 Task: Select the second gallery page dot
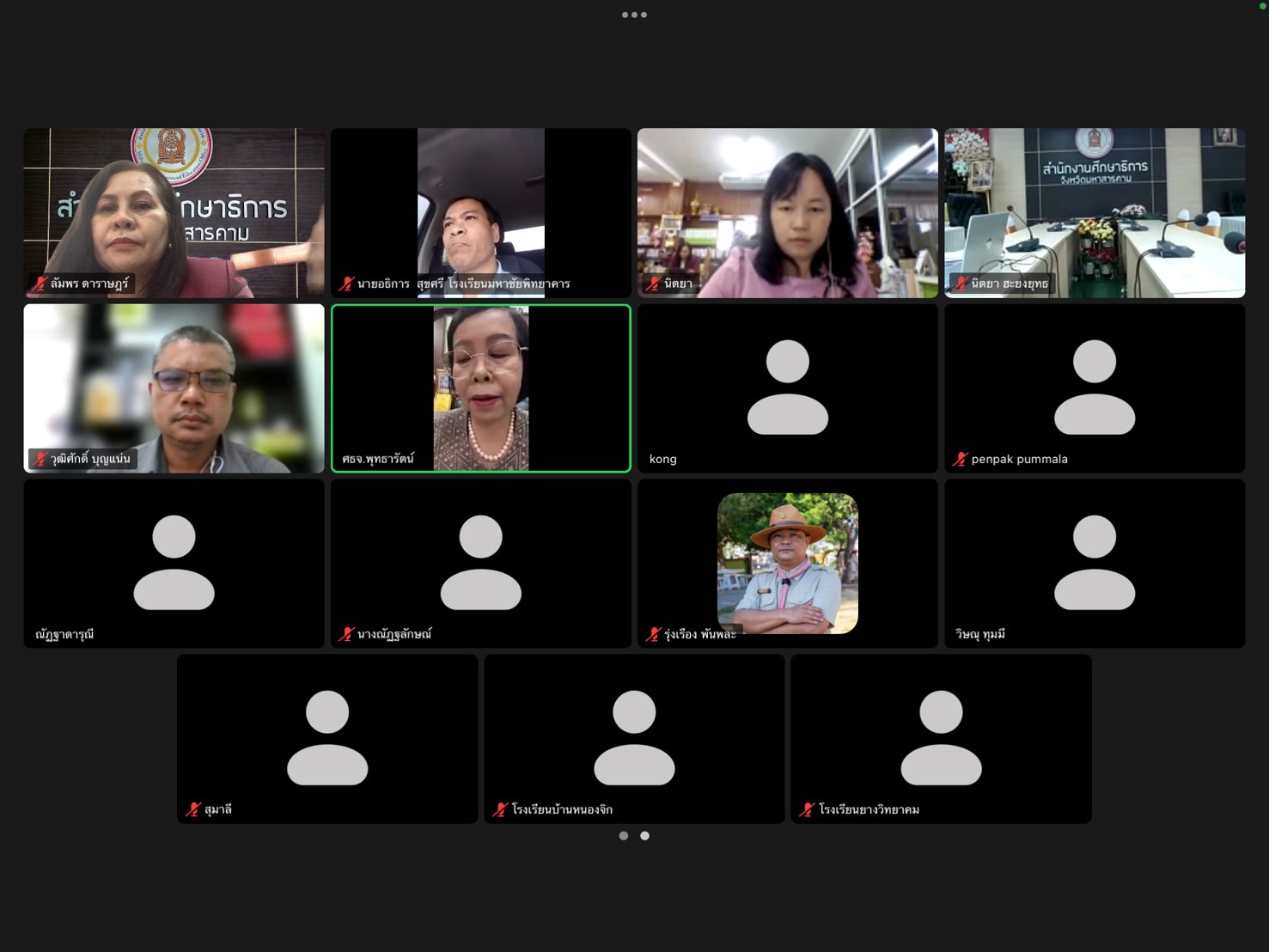(644, 835)
